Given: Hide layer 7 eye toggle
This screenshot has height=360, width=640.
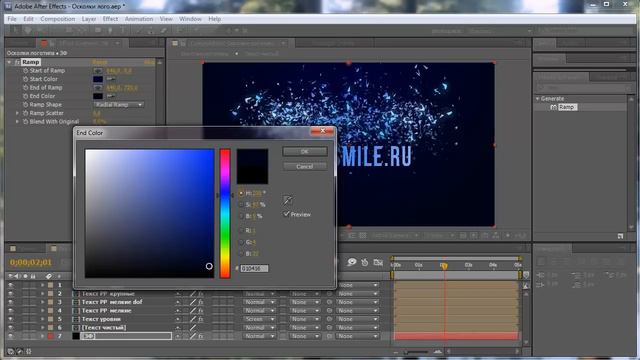Looking at the screenshot, I should pyautogui.click(x=11, y=336).
